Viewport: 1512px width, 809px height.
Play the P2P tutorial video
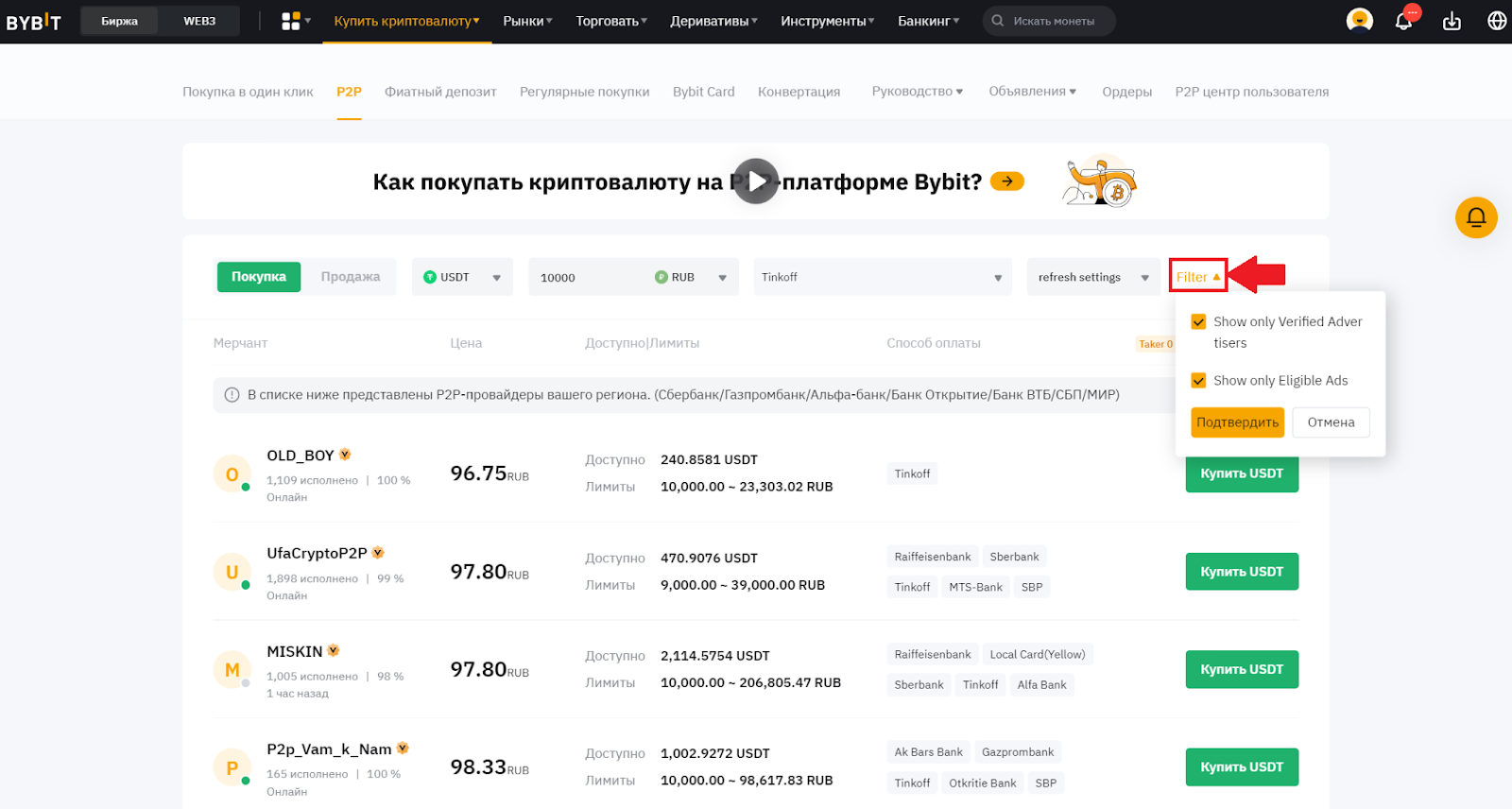coord(756,181)
